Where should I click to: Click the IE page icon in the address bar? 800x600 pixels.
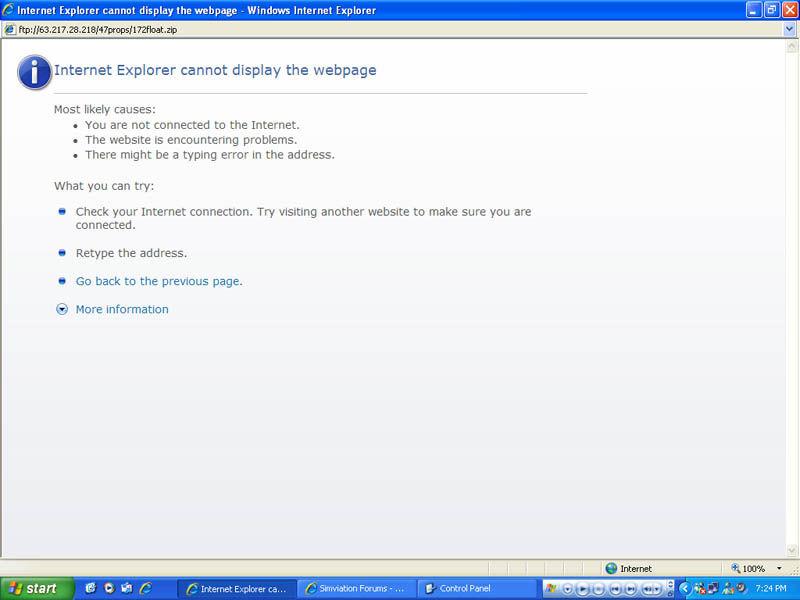(9, 30)
